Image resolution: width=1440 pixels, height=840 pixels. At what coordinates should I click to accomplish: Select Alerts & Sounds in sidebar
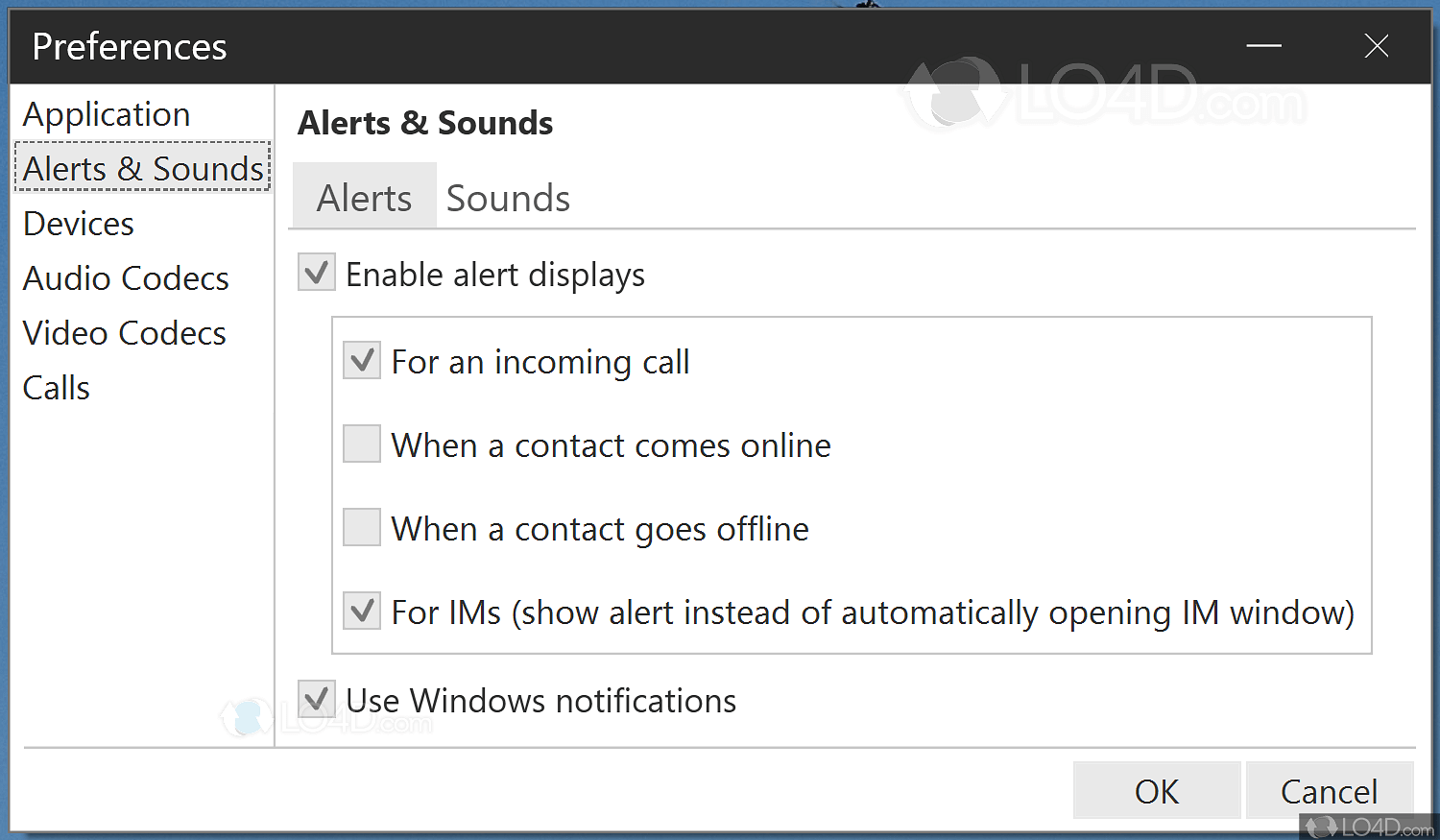[142, 167]
